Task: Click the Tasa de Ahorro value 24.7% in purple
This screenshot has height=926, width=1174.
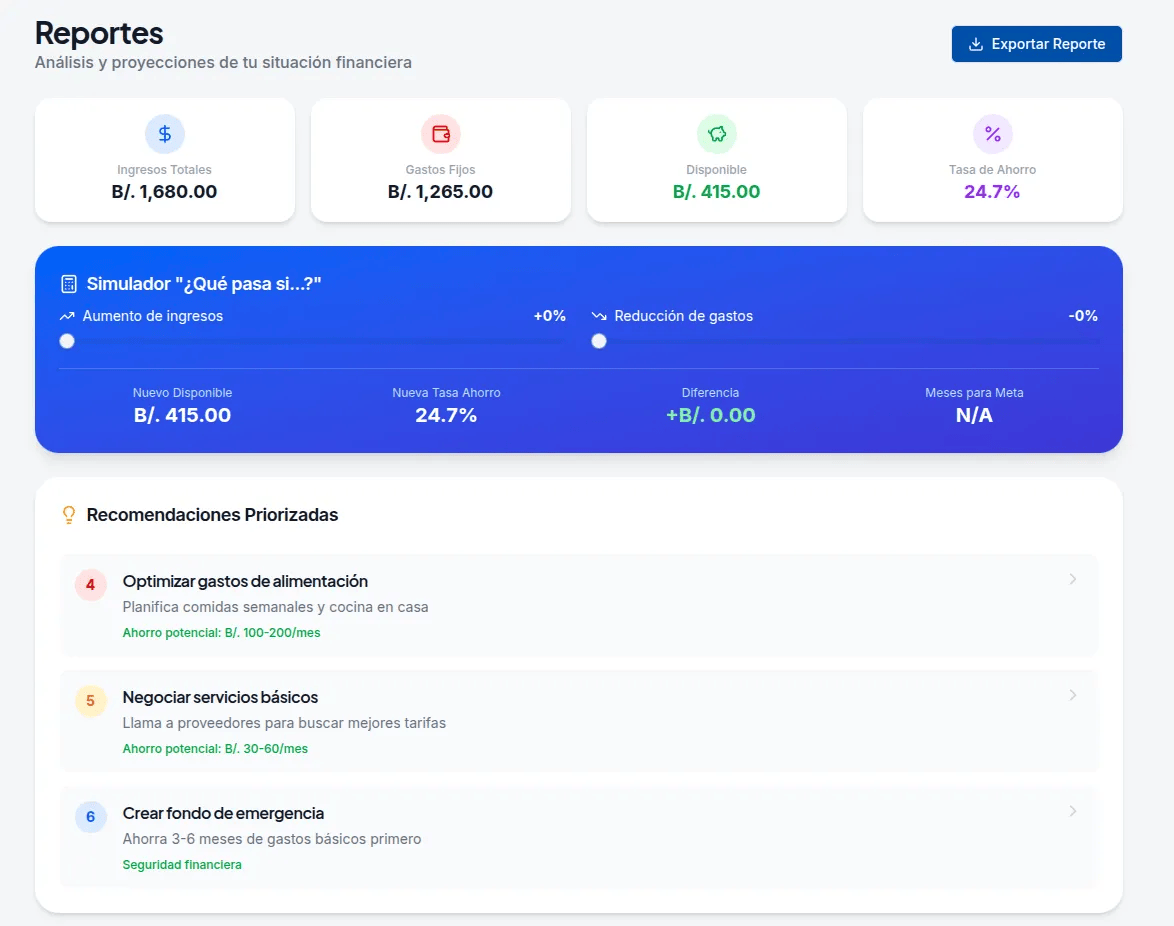Action: (992, 192)
